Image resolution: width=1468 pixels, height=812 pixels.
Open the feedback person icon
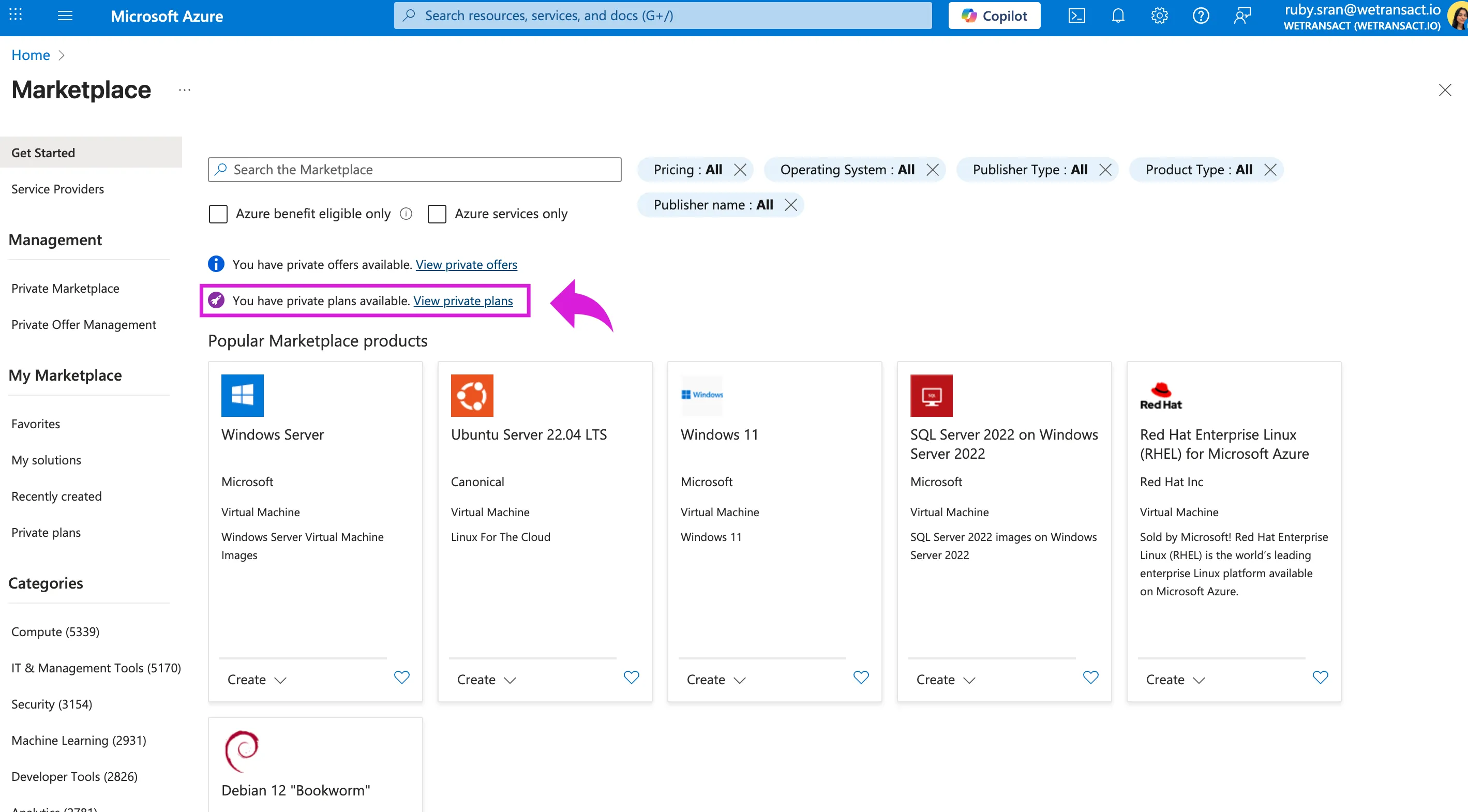click(1242, 16)
